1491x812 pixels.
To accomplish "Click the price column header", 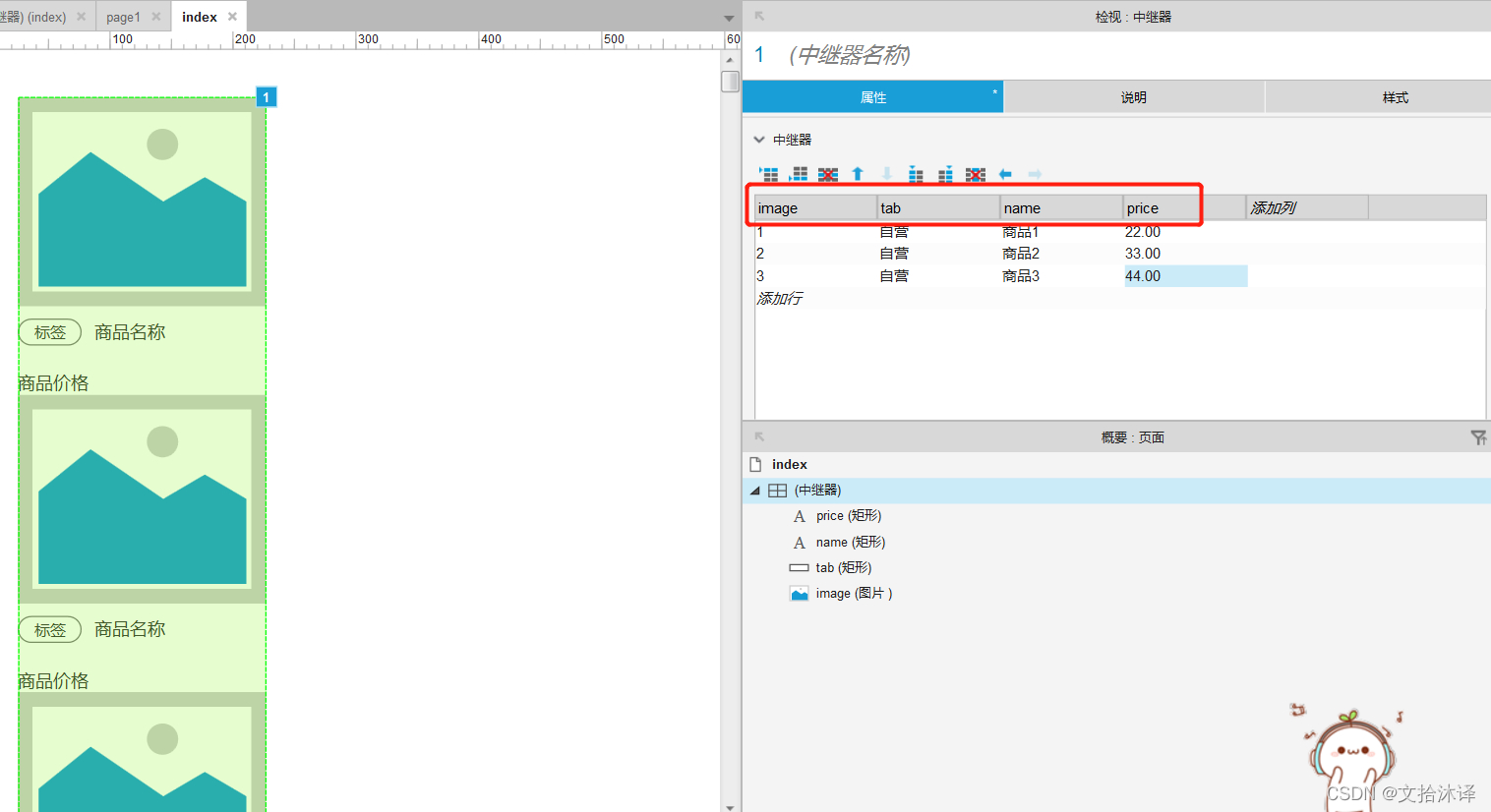I will pos(1184,207).
